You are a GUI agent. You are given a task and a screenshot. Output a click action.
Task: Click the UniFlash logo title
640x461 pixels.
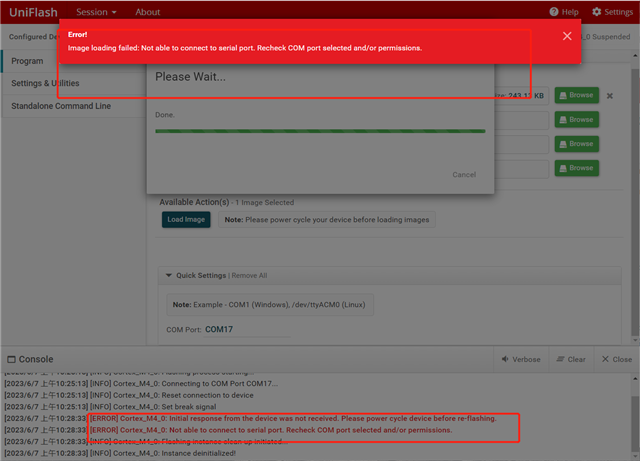tap(33, 13)
